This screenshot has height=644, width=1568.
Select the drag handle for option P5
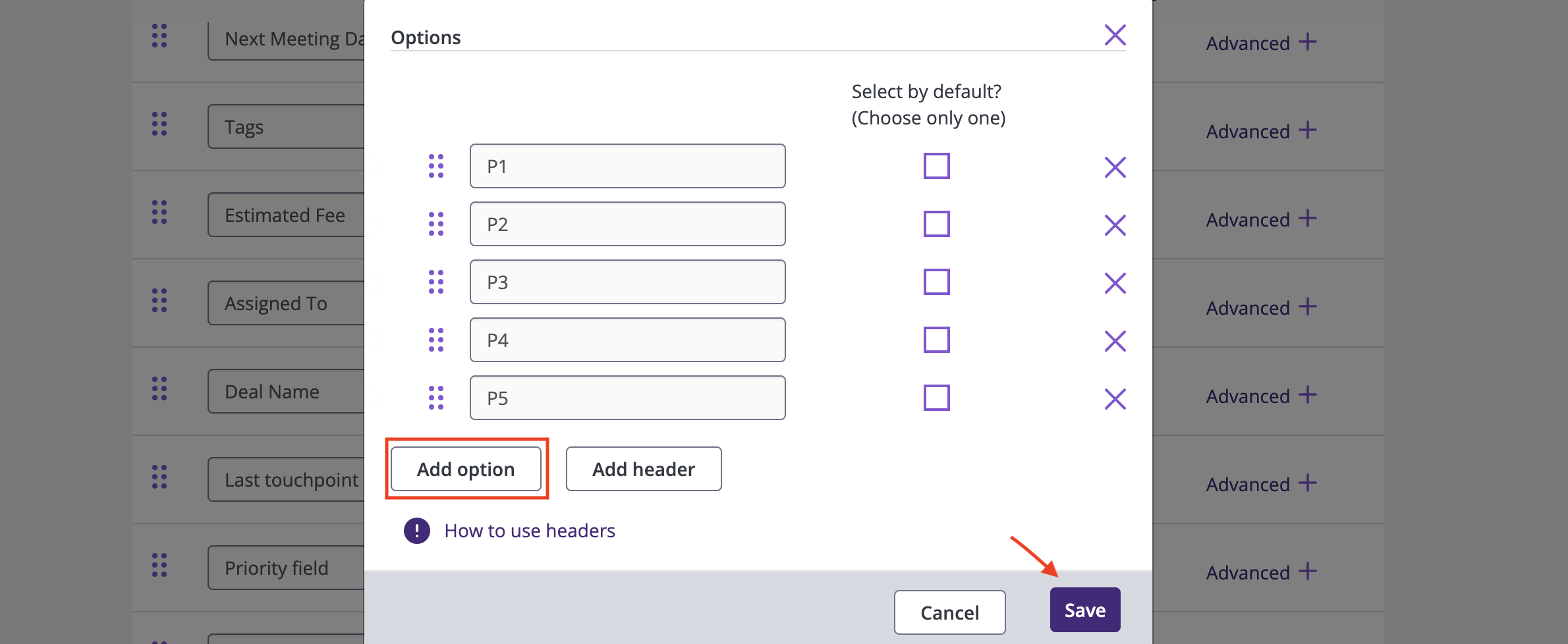(x=435, y=398)
